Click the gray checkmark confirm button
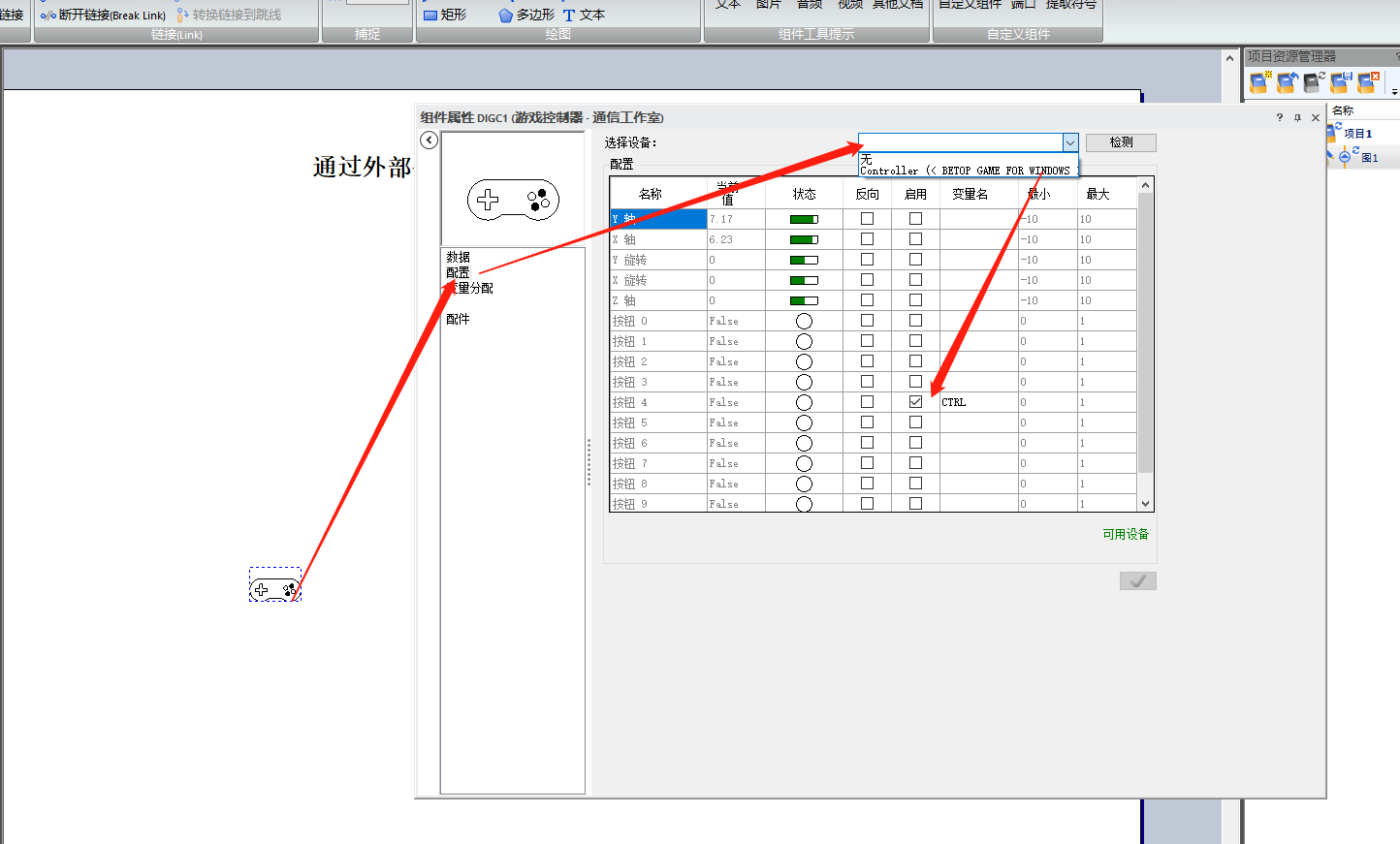1400x844 pixels. tap(1138, 580)
